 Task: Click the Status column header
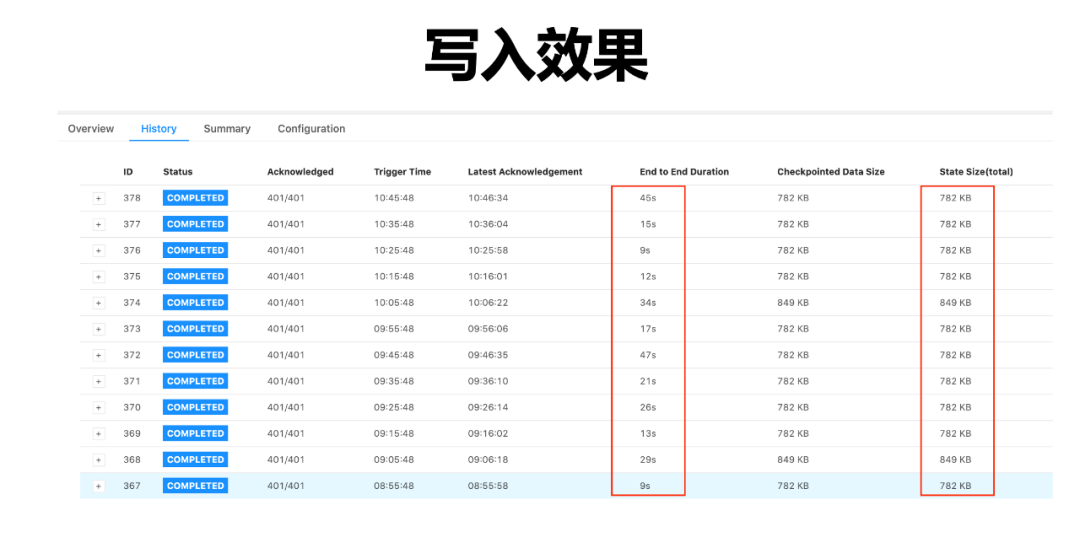tap(178, 172)
